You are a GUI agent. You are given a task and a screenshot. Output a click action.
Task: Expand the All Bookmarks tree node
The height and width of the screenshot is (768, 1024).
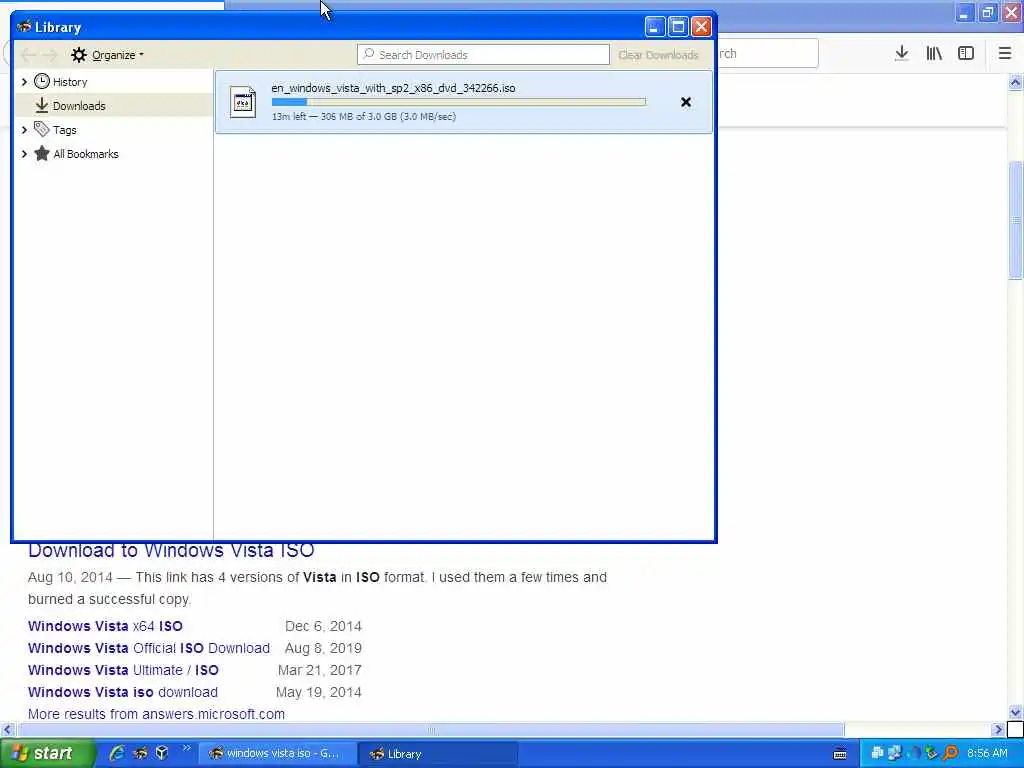point(24,154)
